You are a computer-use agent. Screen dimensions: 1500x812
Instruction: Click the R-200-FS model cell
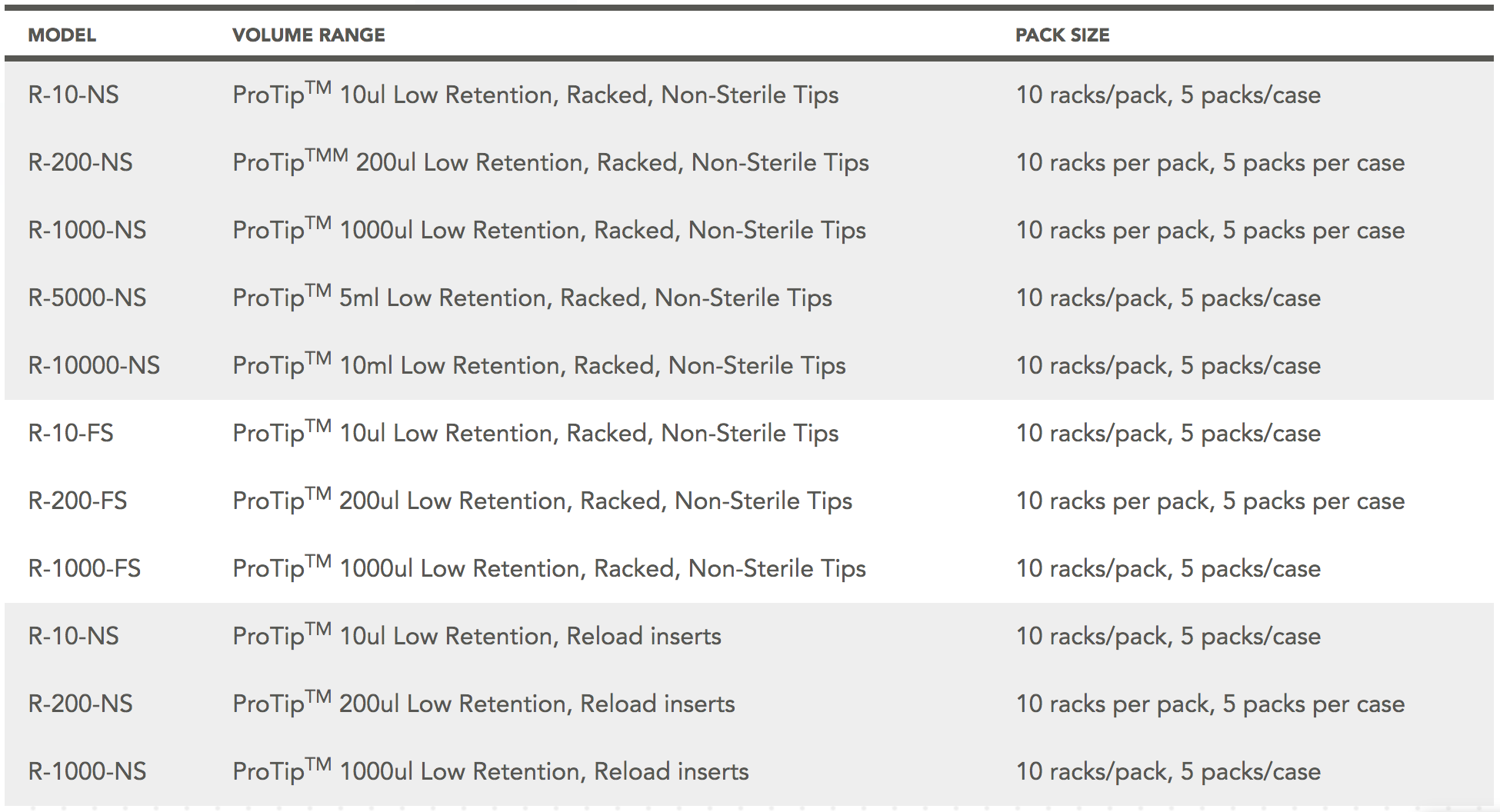point(78,501)
